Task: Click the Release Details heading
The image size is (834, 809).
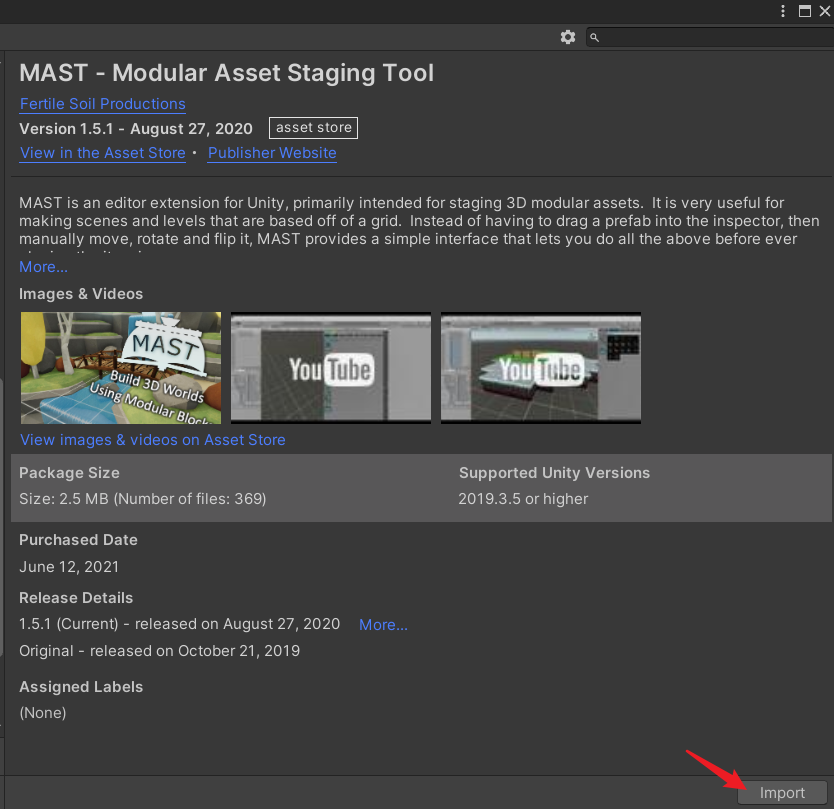Action: 76,598
